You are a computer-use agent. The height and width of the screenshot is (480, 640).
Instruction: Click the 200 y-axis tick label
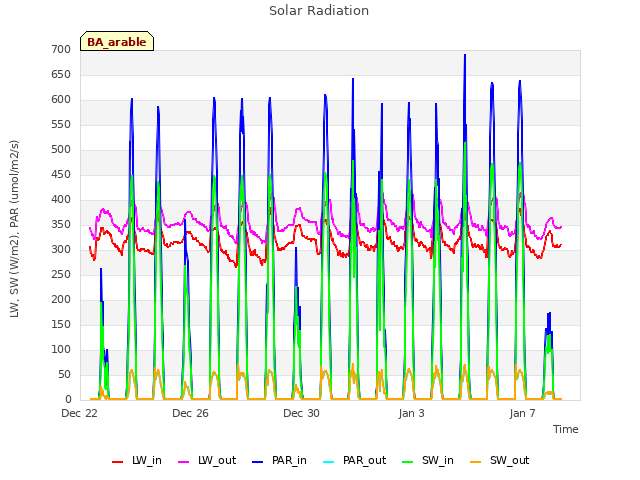(x=61, y=300)
